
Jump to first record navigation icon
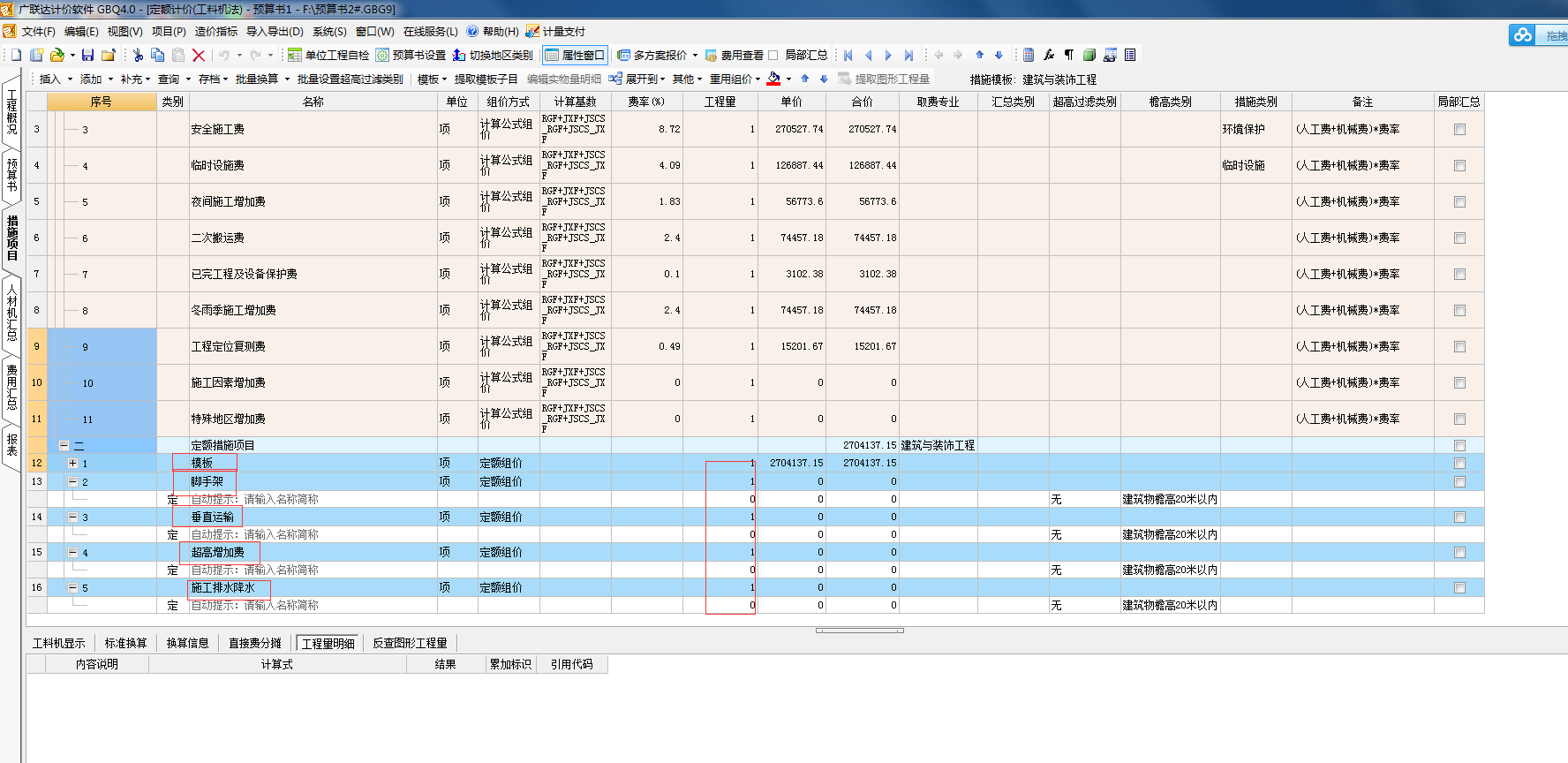point(848,55)
